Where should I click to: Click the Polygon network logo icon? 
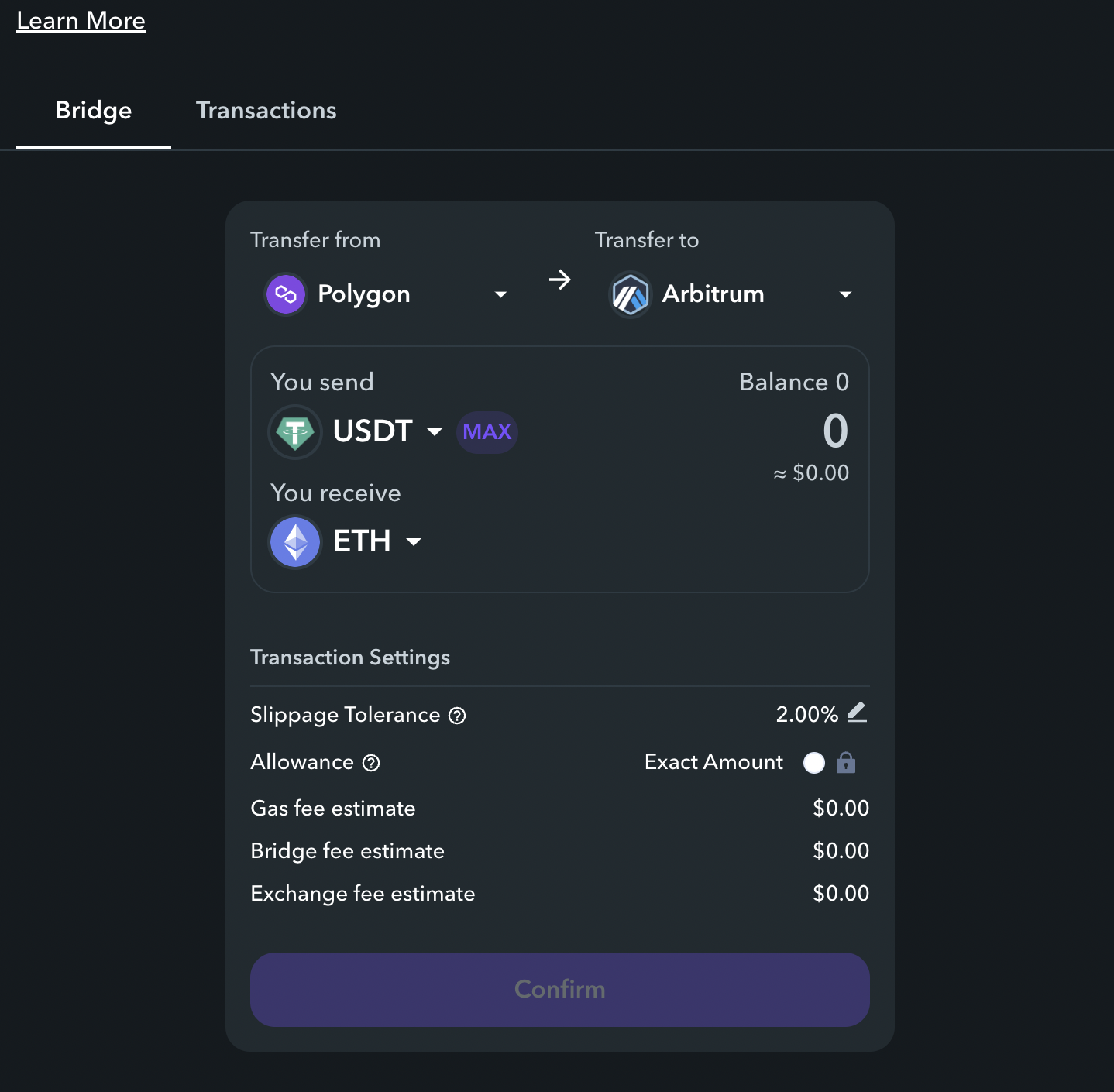pos(286,294)
